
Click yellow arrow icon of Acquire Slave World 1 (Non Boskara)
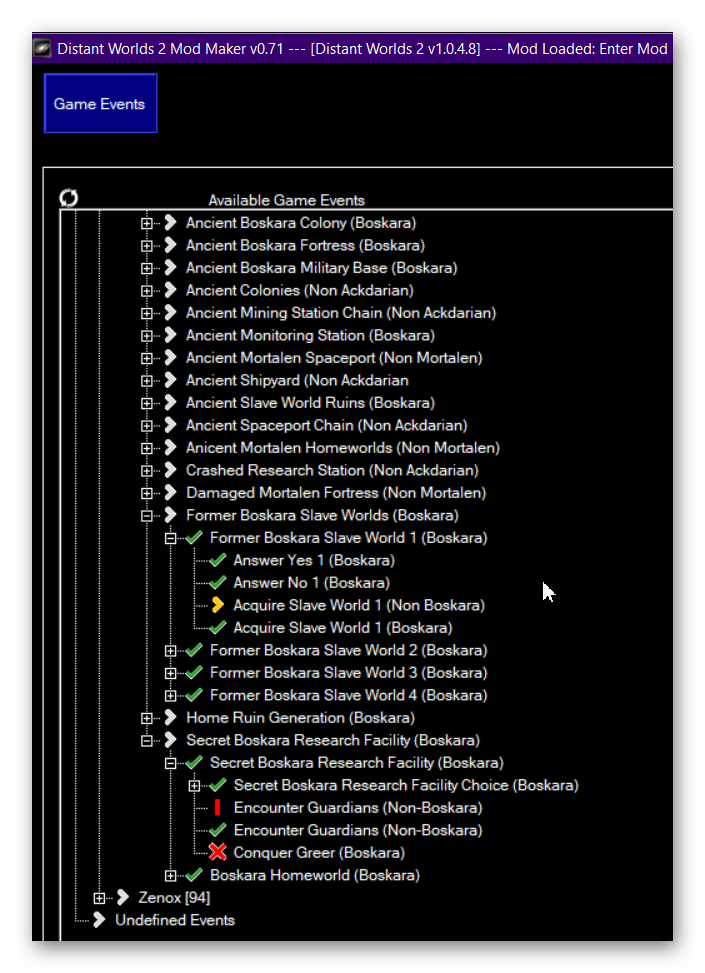(217, 605)
